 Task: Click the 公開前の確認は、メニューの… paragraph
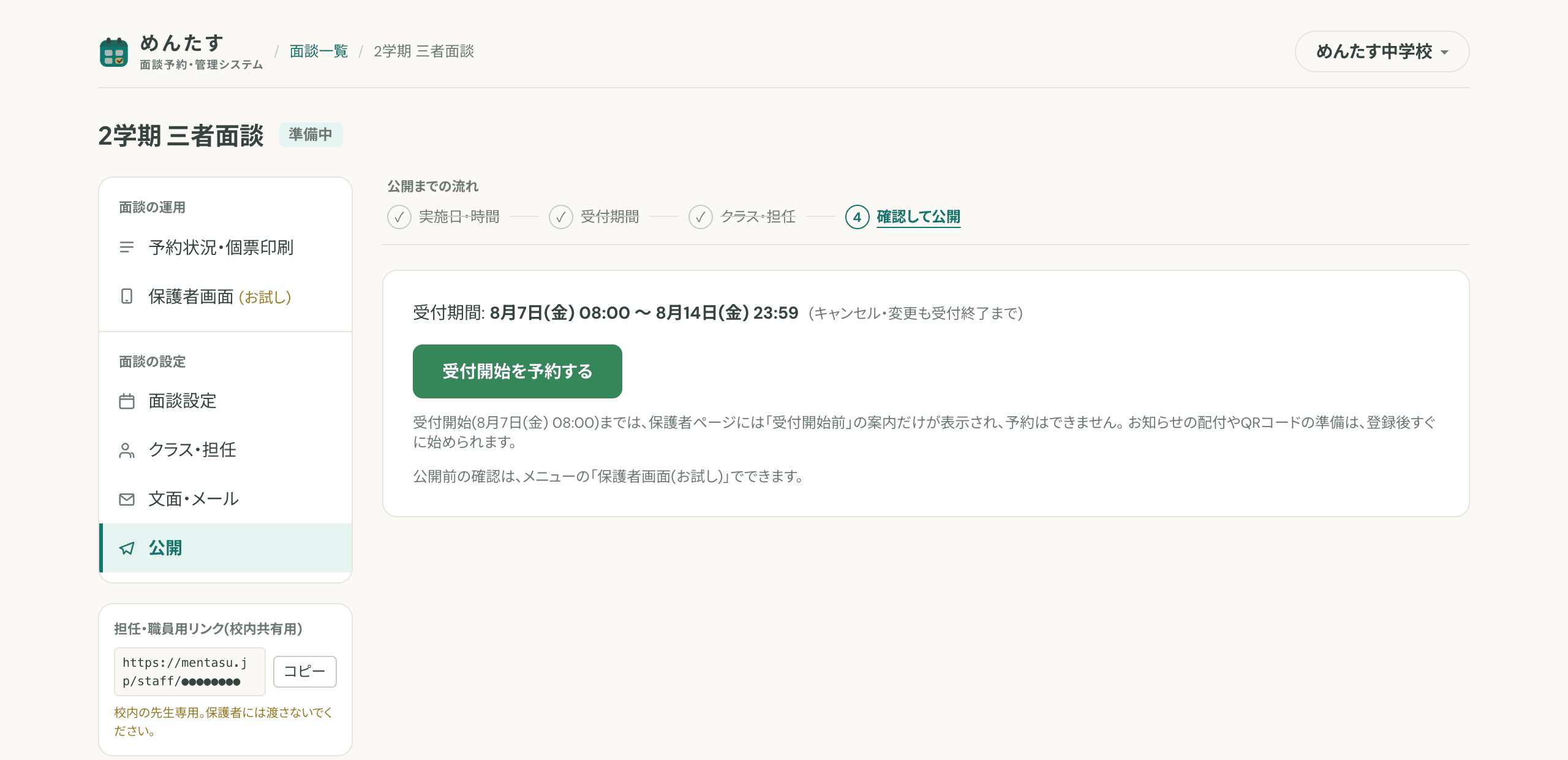point(608,476)
